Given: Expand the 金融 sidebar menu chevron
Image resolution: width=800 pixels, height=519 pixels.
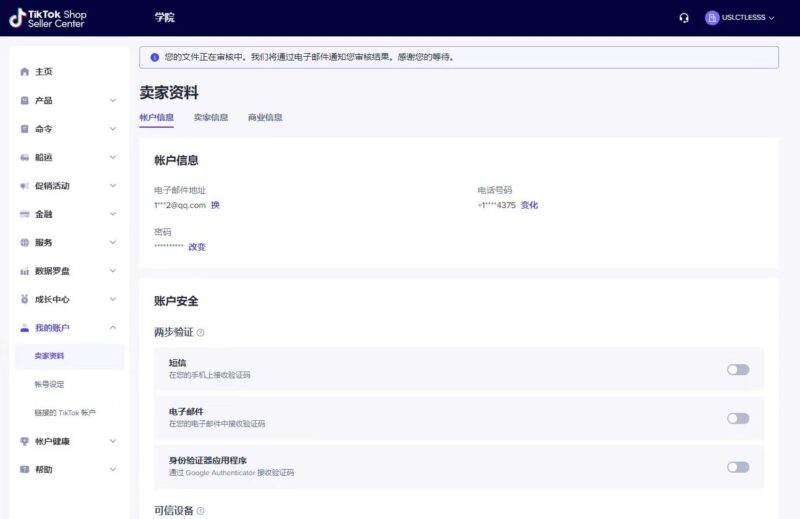Looking at the screenshot, I should tap(113, 214).
